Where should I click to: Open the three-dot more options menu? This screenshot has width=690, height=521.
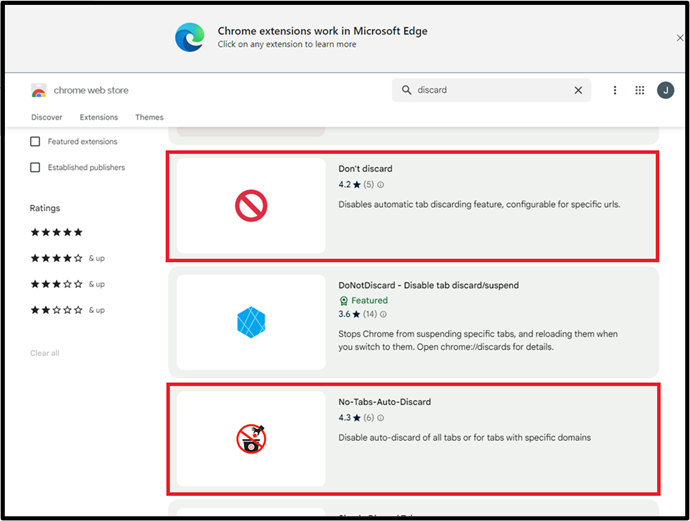point(615,90)
